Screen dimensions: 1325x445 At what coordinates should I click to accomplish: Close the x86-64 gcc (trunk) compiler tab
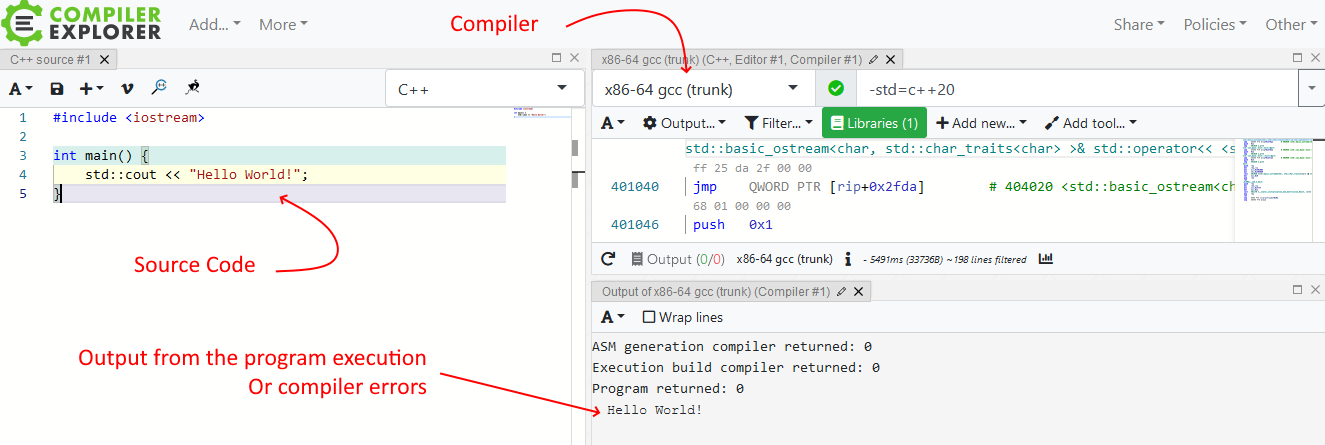coord(890,60)
